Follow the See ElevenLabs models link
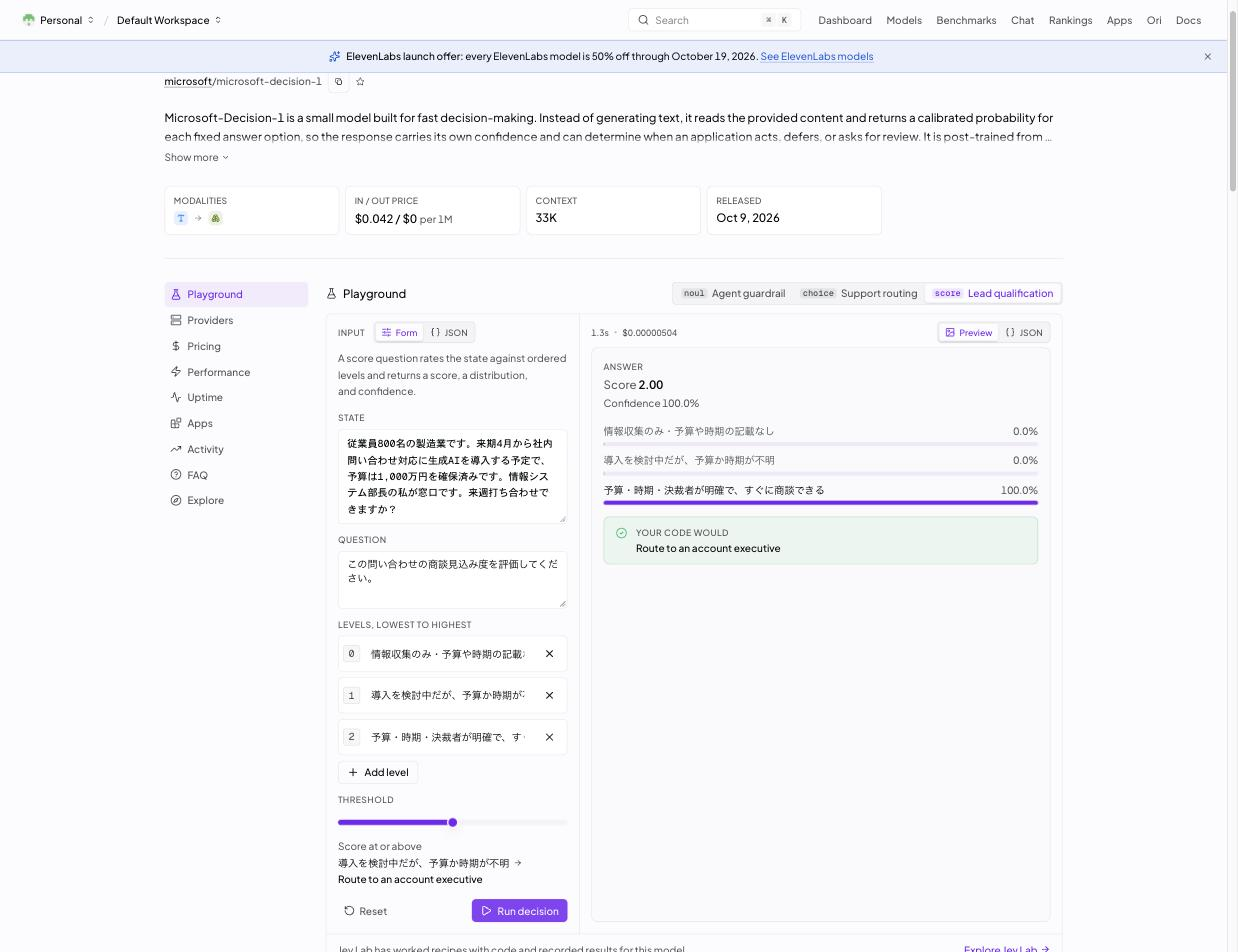The height and width of the screenshot is (952, 1238). point(816,56)
